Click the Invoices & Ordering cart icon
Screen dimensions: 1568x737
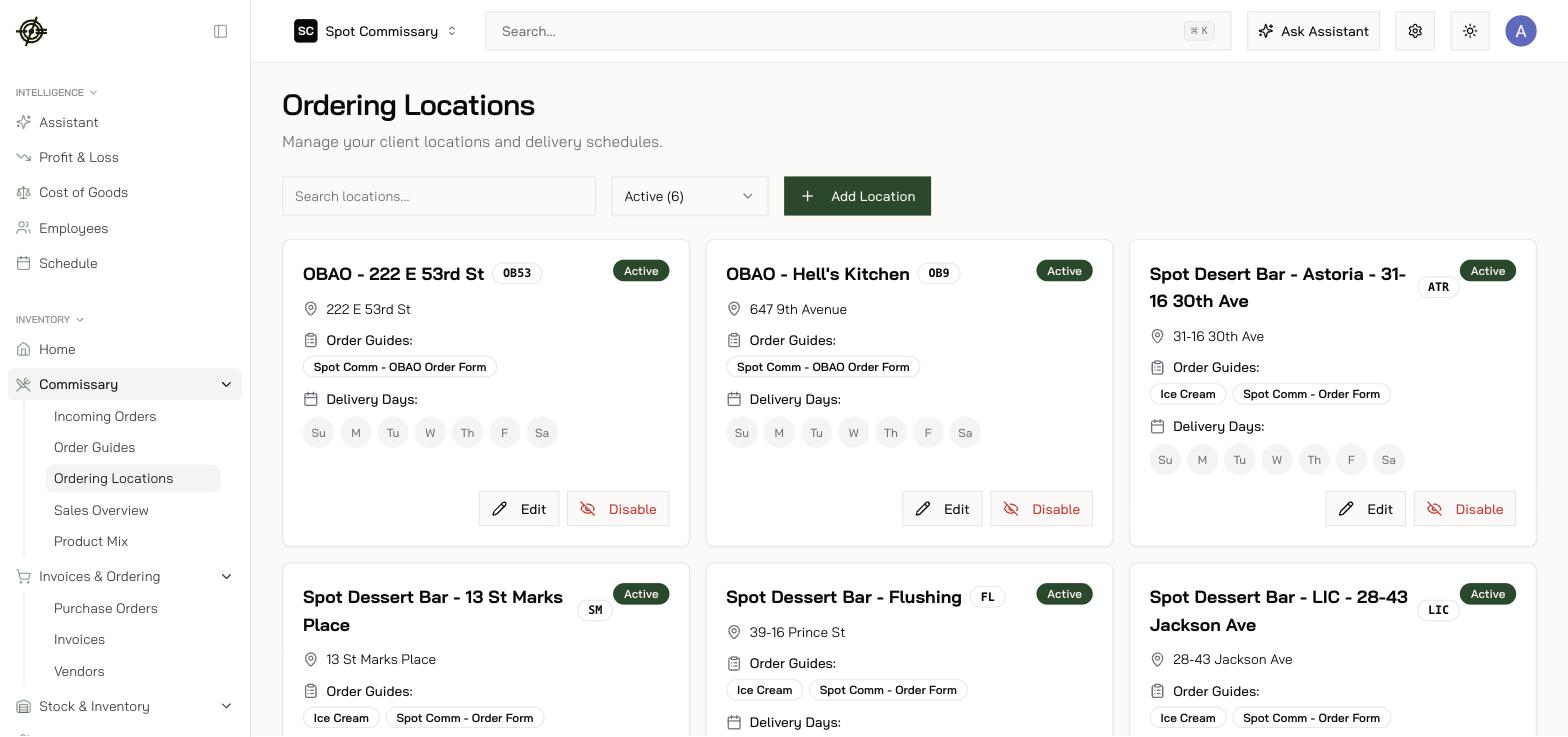pos(24,576)
